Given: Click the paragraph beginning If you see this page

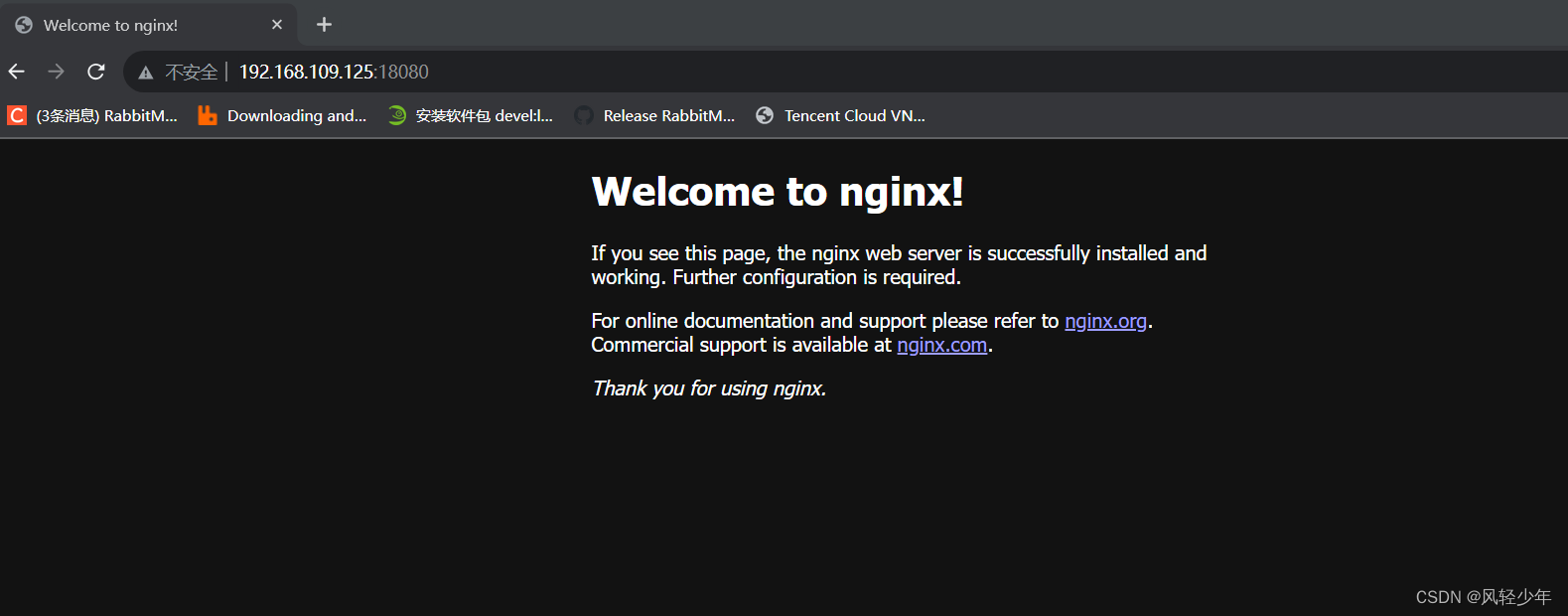Looking at the screenshot, I should [899, 265].
